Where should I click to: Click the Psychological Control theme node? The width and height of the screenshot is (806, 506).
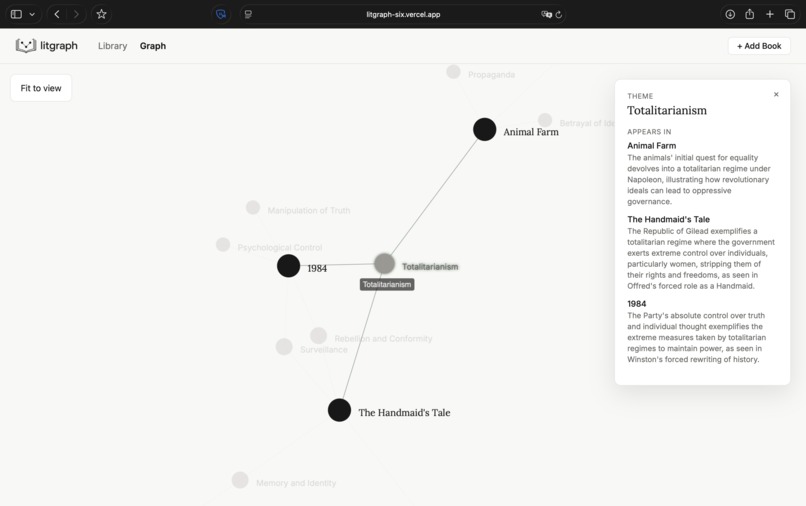[223, 245]
